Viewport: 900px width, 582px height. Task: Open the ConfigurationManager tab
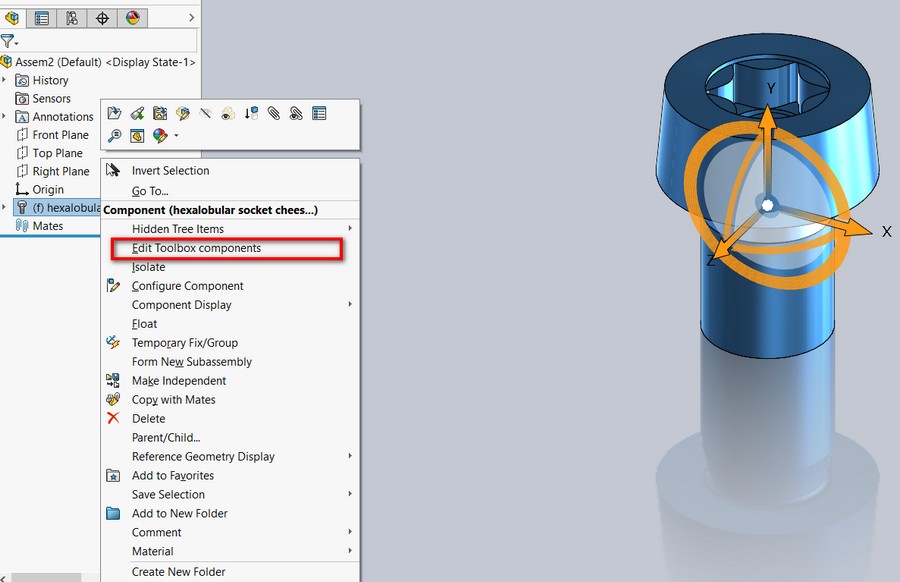point(72,18)
